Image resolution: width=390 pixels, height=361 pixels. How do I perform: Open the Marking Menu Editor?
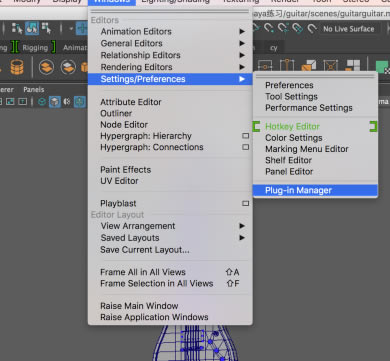(x=315, y=149)
